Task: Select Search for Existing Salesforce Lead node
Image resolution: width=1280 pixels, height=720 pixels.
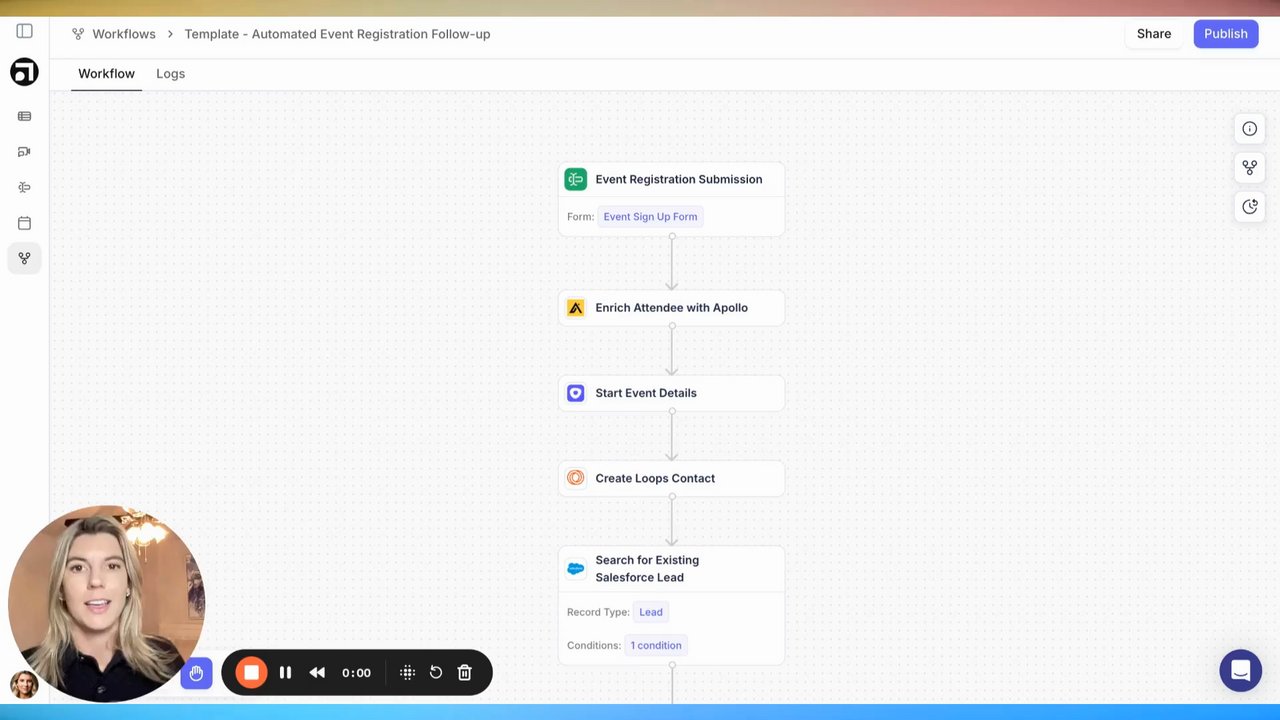Action: pos(671,605)
